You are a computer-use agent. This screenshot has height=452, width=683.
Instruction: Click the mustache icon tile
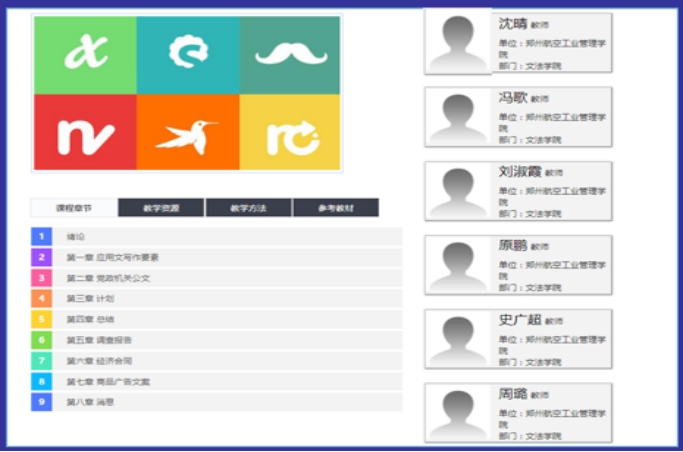[x=290, y=55]
